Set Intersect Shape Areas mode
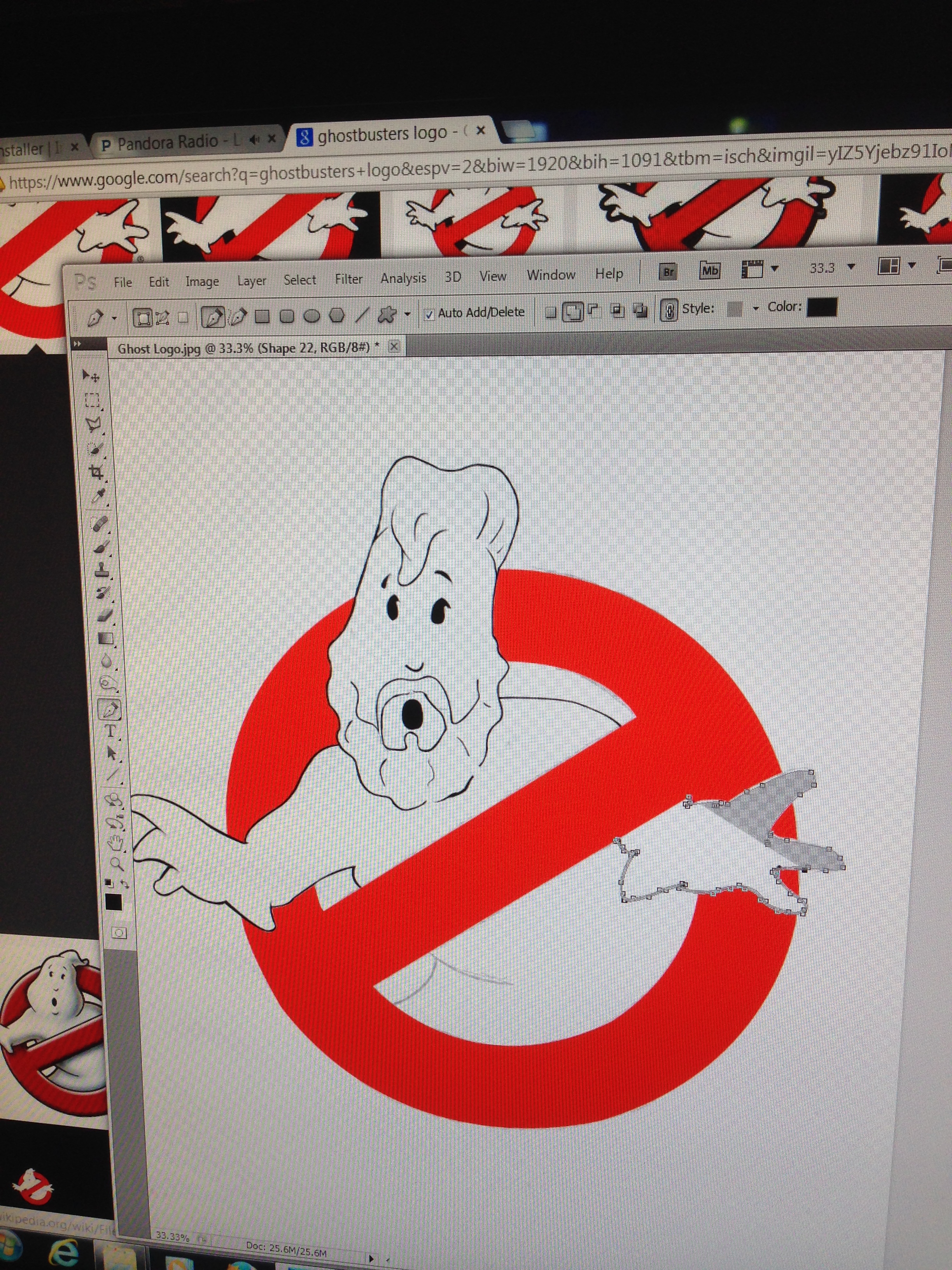This screenshot has height=1270, width=952. (618, 310)
